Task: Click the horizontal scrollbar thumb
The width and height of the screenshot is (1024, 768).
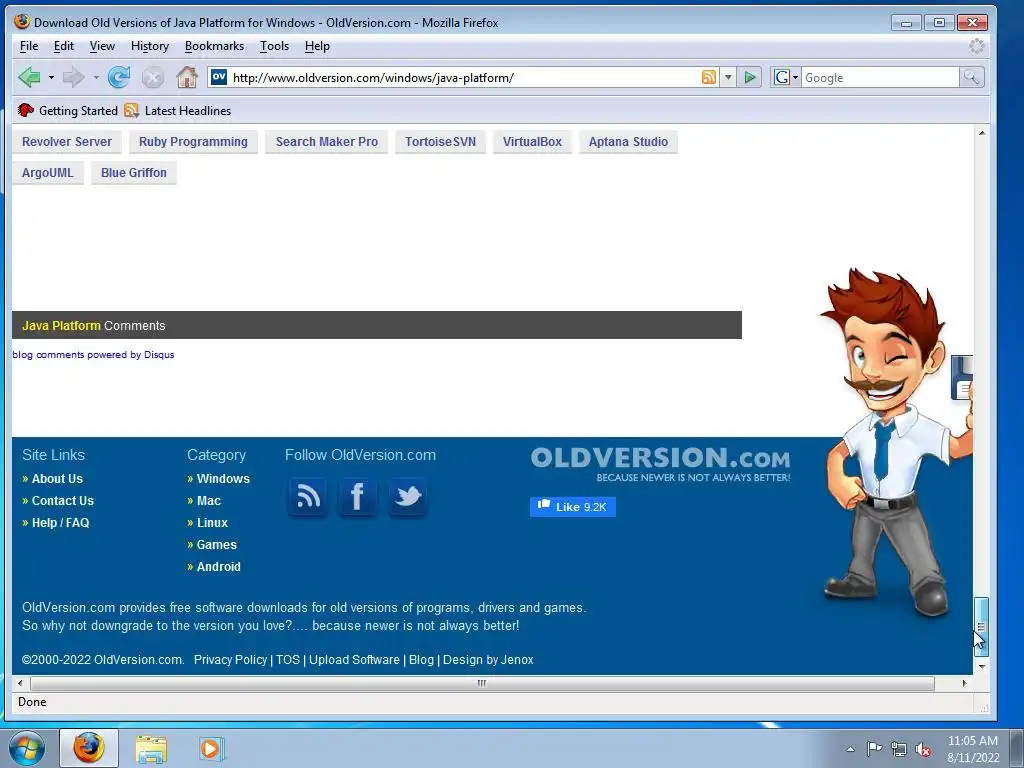Action: pos(483,683)
